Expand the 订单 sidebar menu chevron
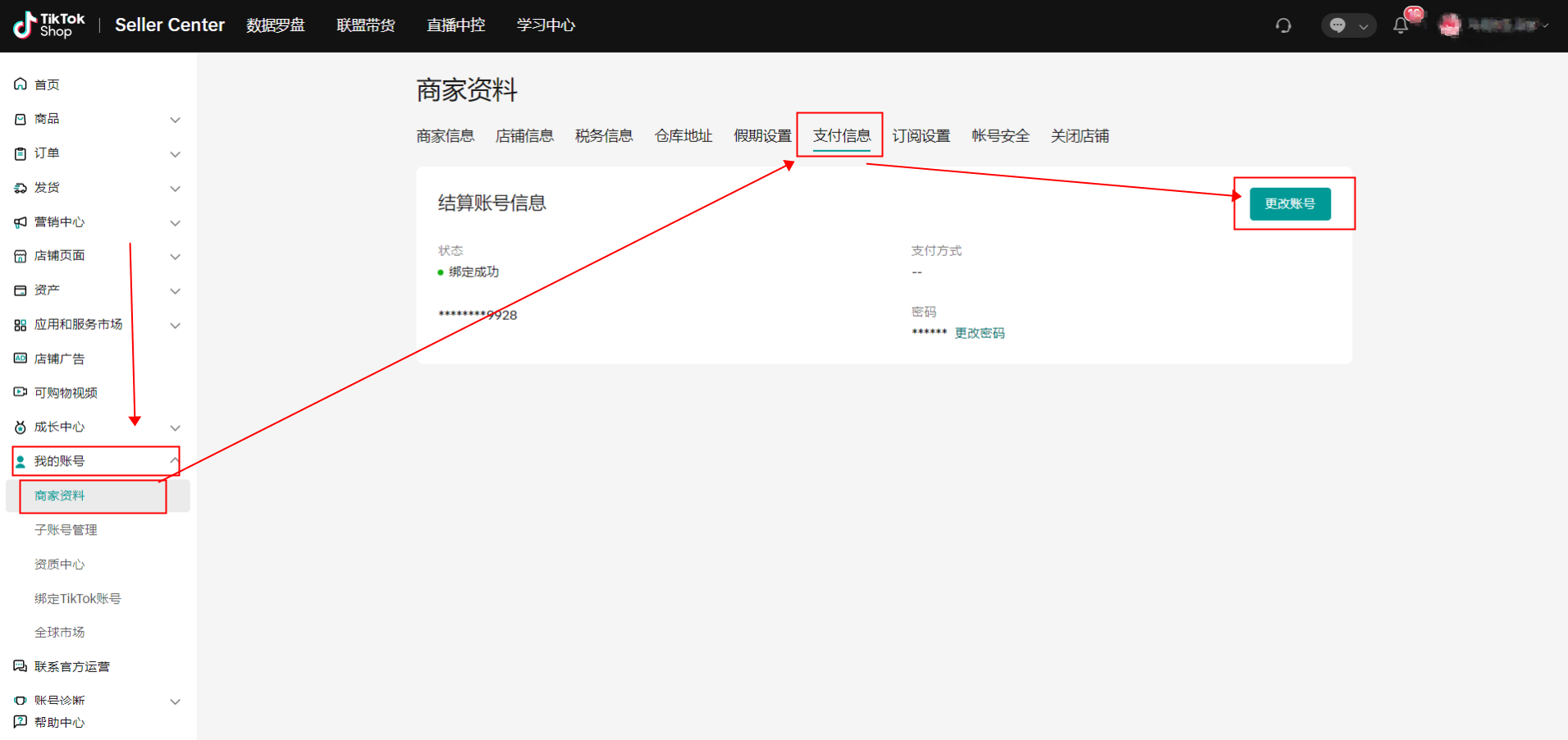This screenshot has width=1568, height=740. (175, 154)
